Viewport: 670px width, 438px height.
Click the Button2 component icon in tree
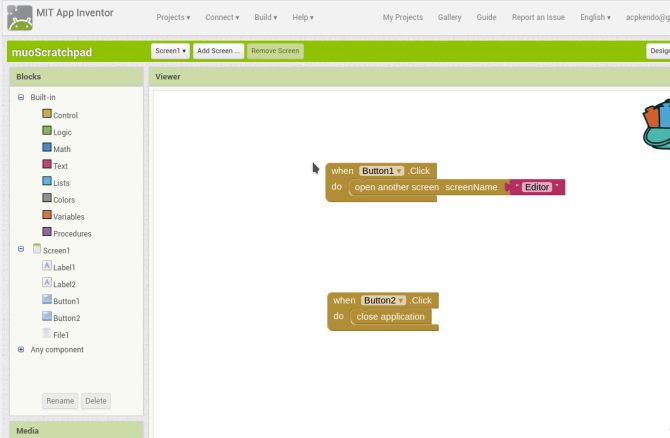47,316
